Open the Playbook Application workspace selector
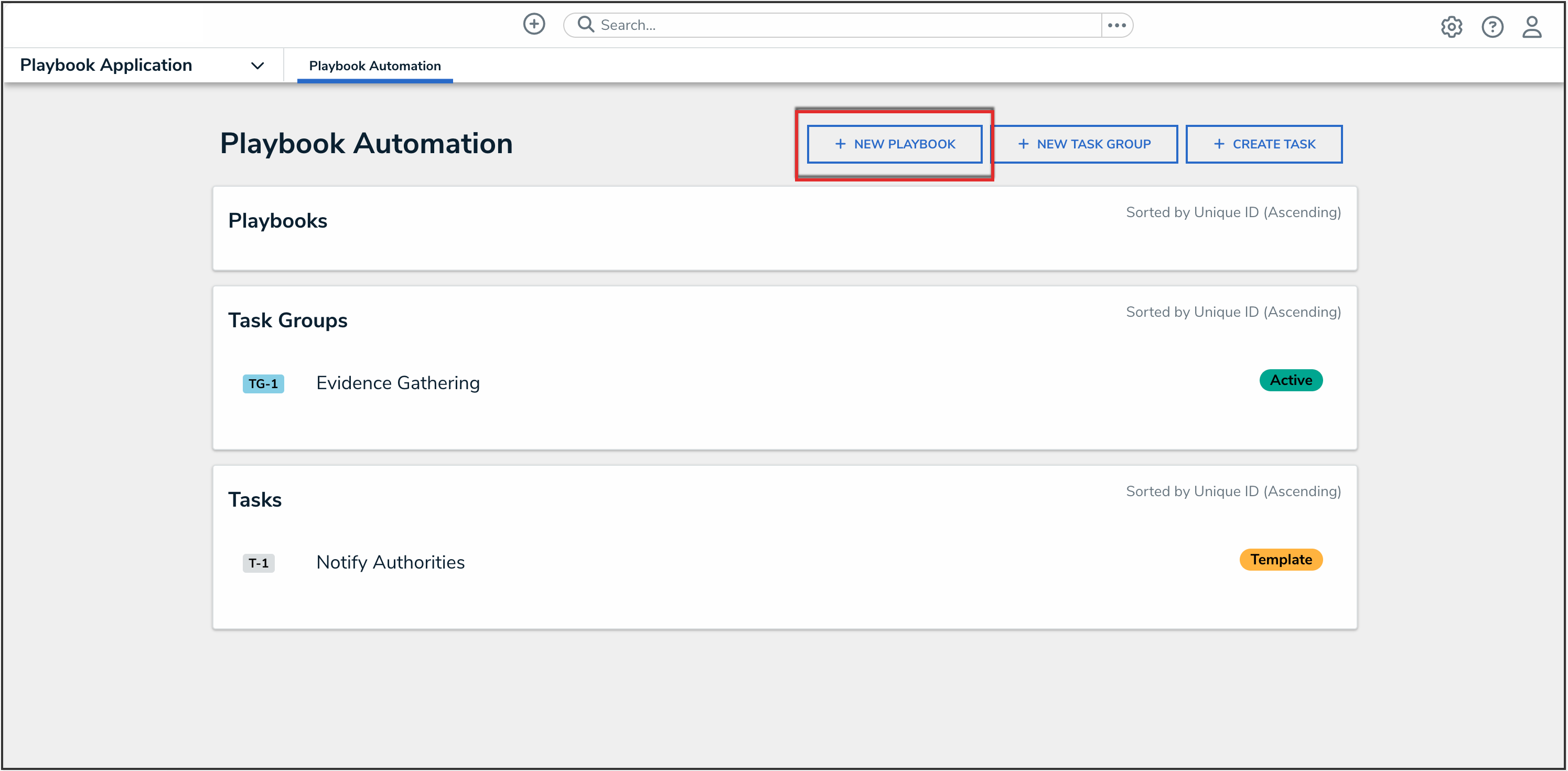 click(106, 65)
